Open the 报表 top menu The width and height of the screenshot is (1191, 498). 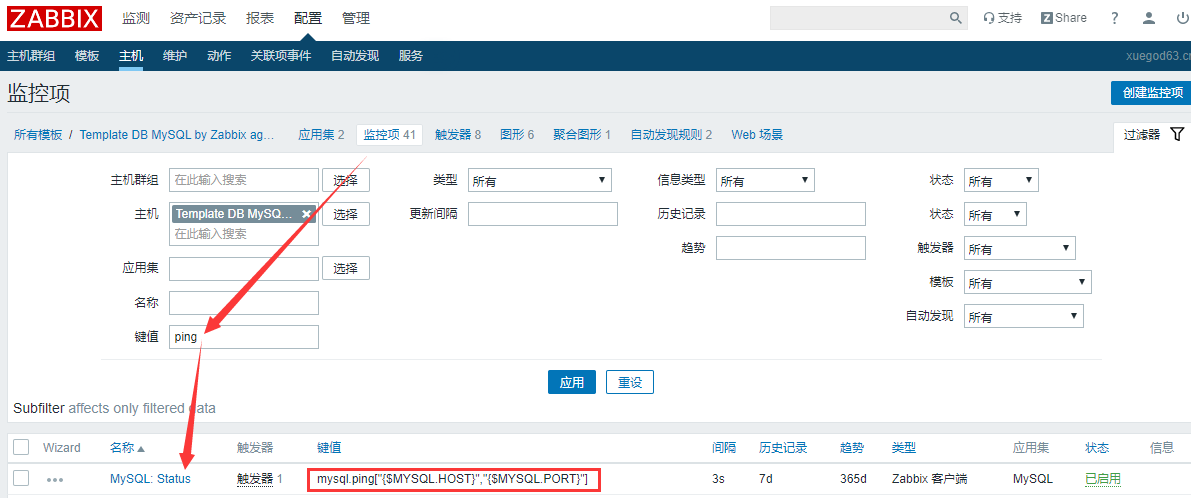(x=261, y=18)
